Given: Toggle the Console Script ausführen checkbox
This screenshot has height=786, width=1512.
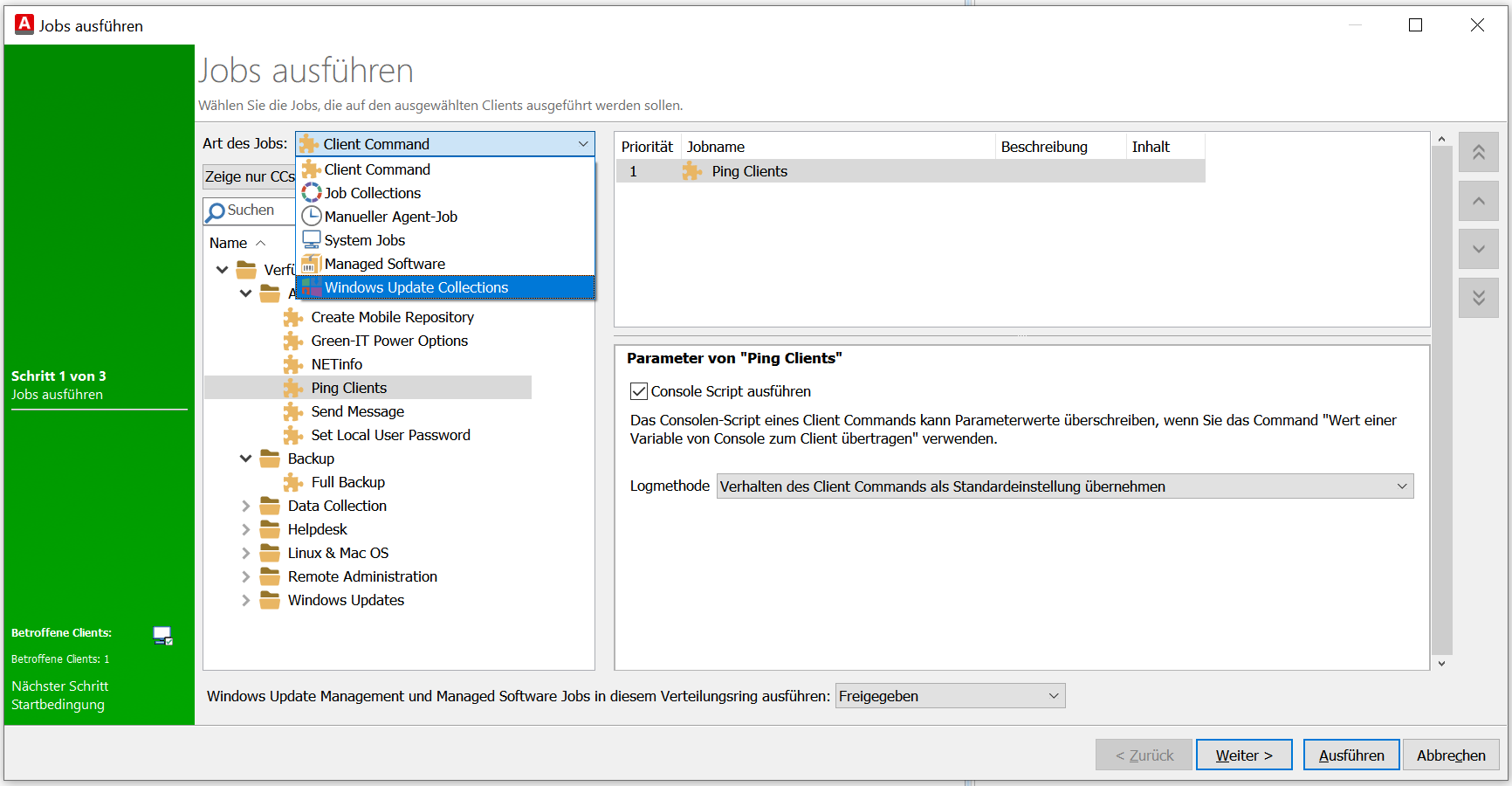Looking at the screenshot, I should [639, 391].
